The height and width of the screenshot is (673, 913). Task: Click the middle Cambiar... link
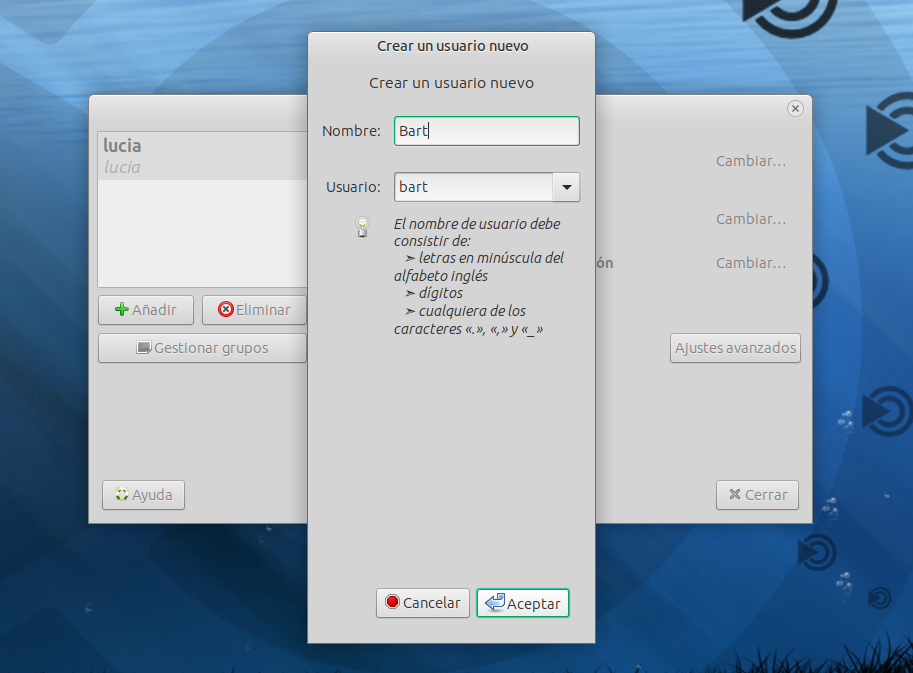click(x=750, y=219)
